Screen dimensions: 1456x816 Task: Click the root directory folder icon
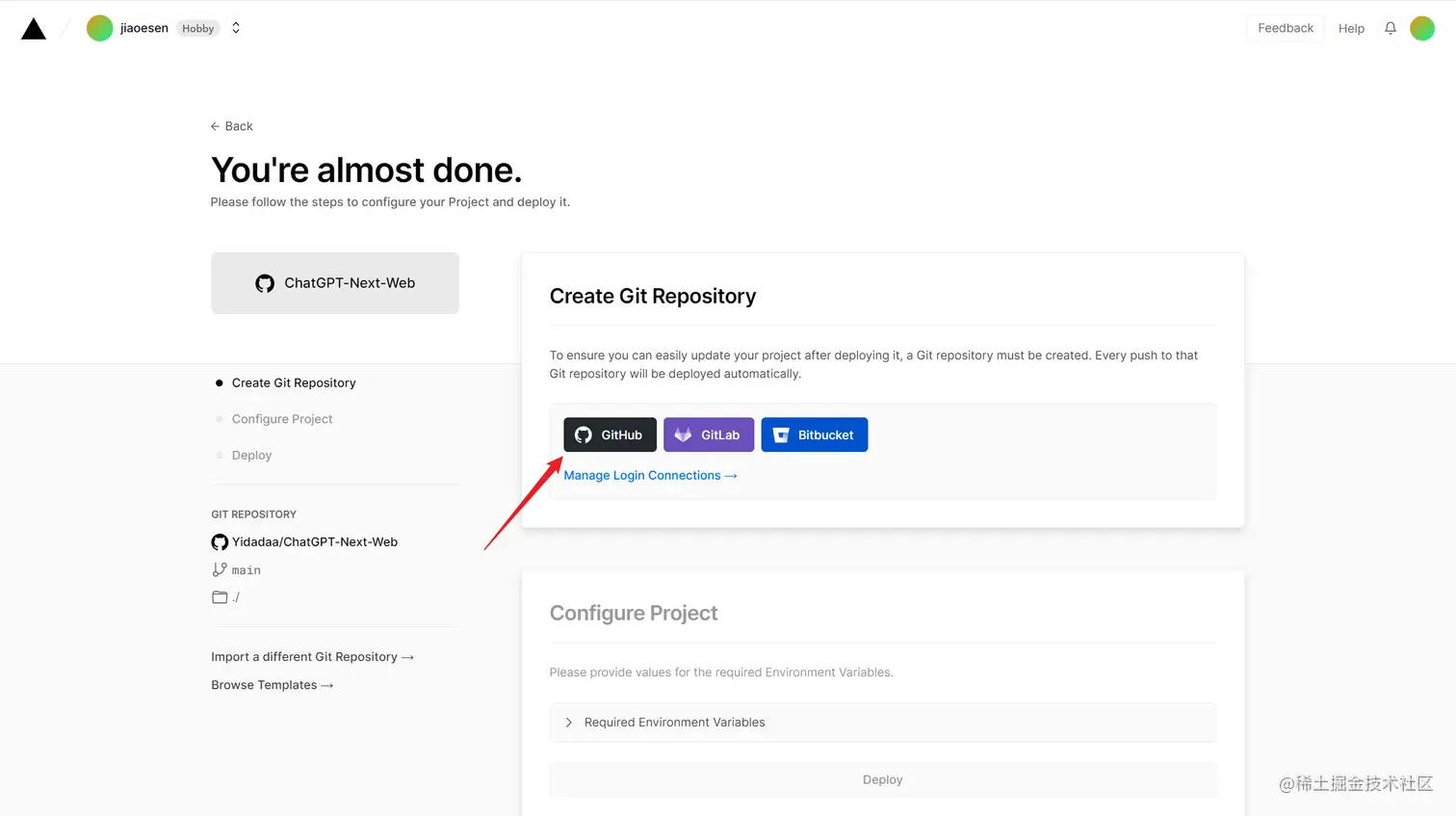coord(220,597)
